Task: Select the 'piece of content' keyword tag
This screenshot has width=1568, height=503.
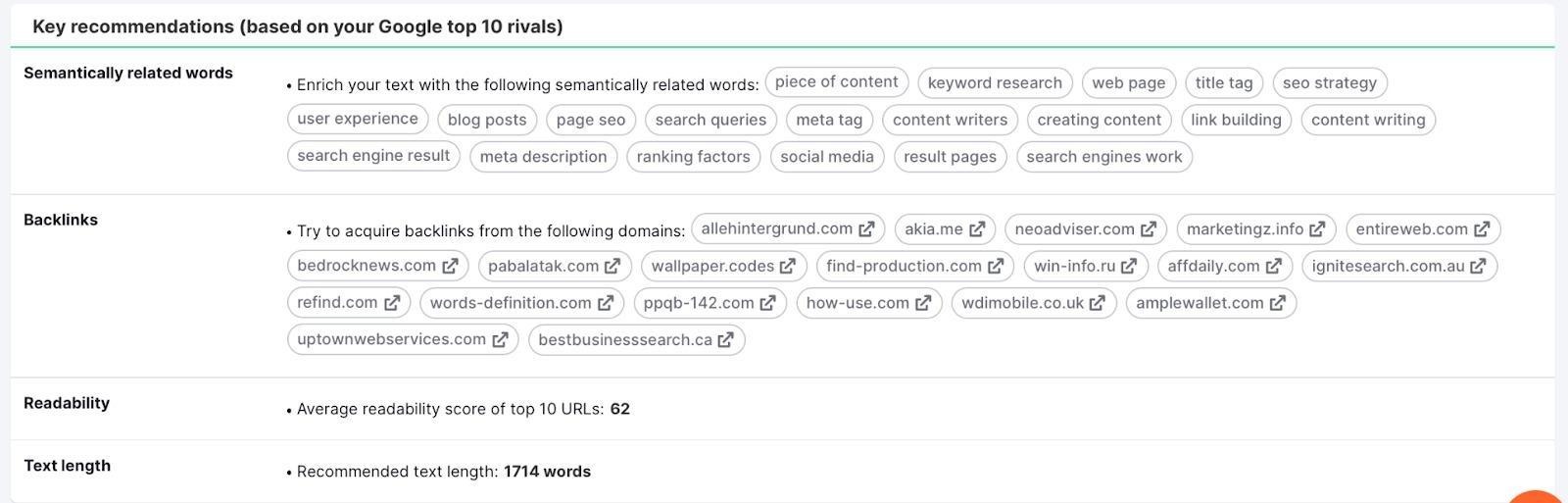Action: pos(837,82)
